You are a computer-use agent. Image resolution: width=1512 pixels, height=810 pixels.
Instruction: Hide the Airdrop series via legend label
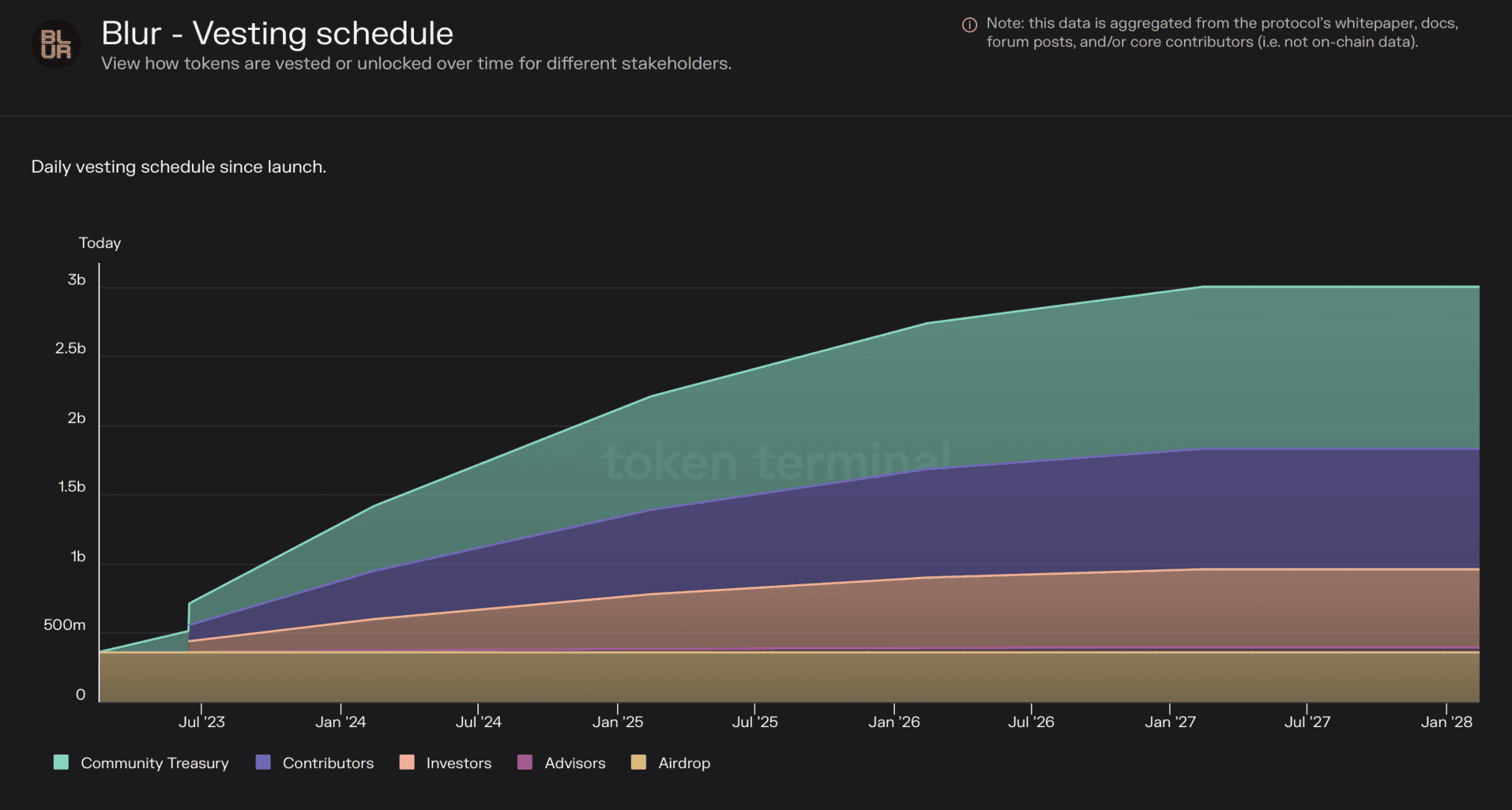684,763
